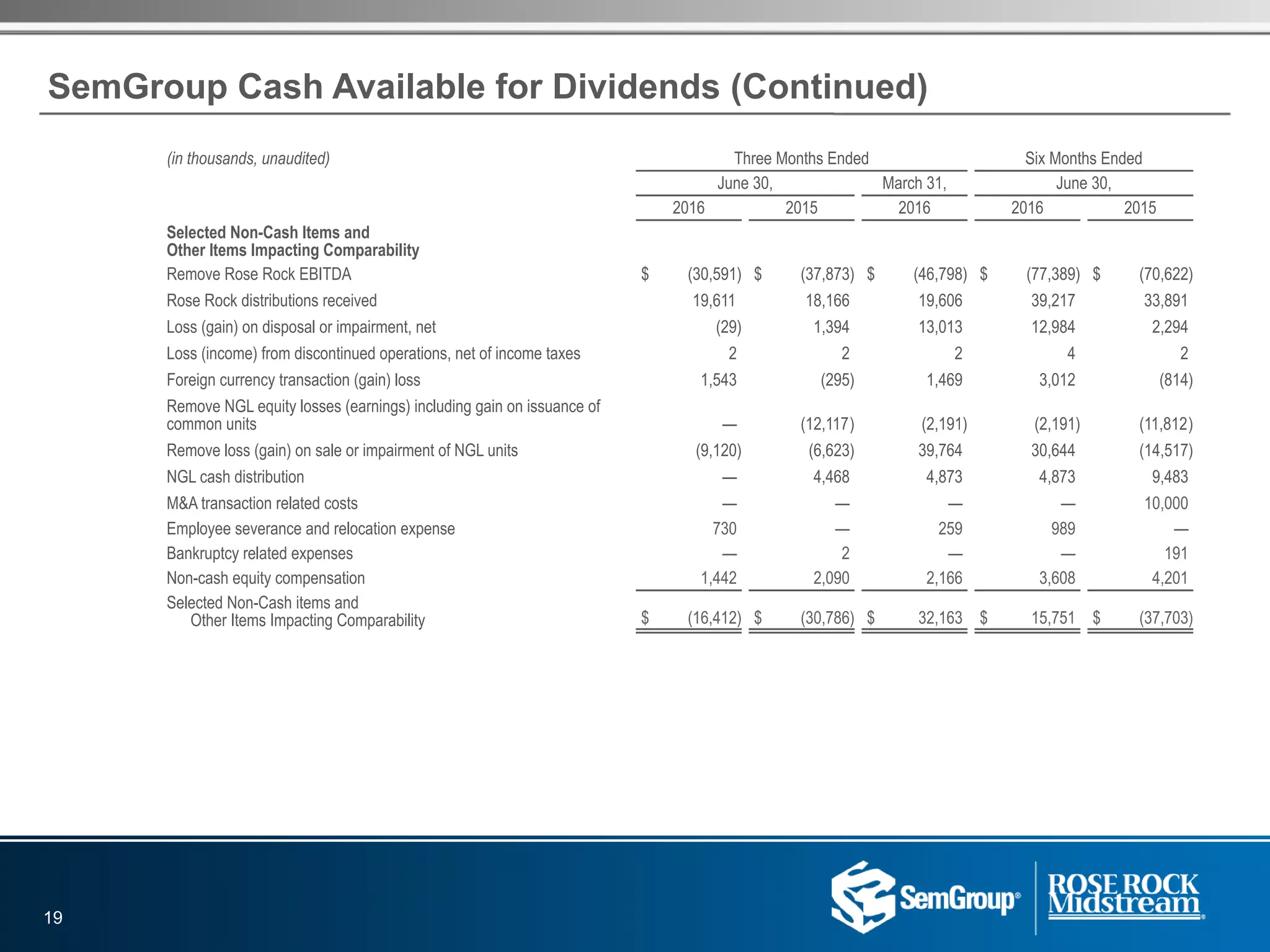Screen dimensions: 1270x952
Task: Click the value 39,217
Action: click(x=1053, y=301)
